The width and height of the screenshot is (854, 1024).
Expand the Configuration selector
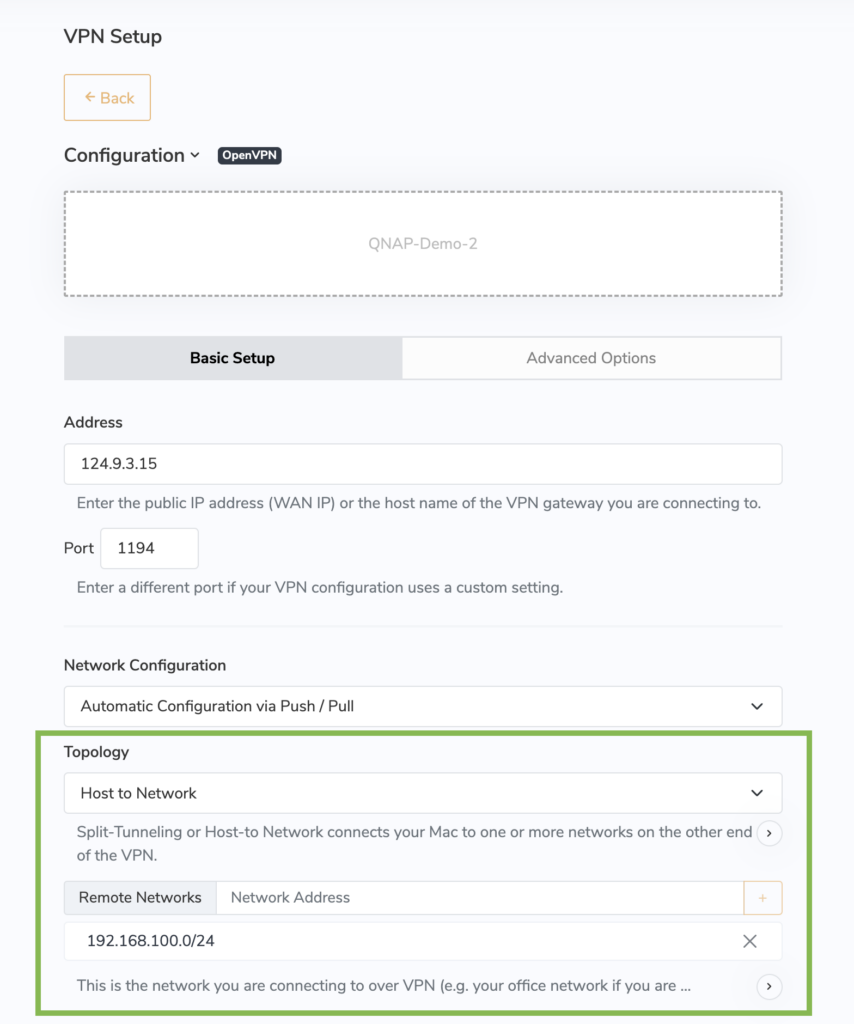[131, 155]
